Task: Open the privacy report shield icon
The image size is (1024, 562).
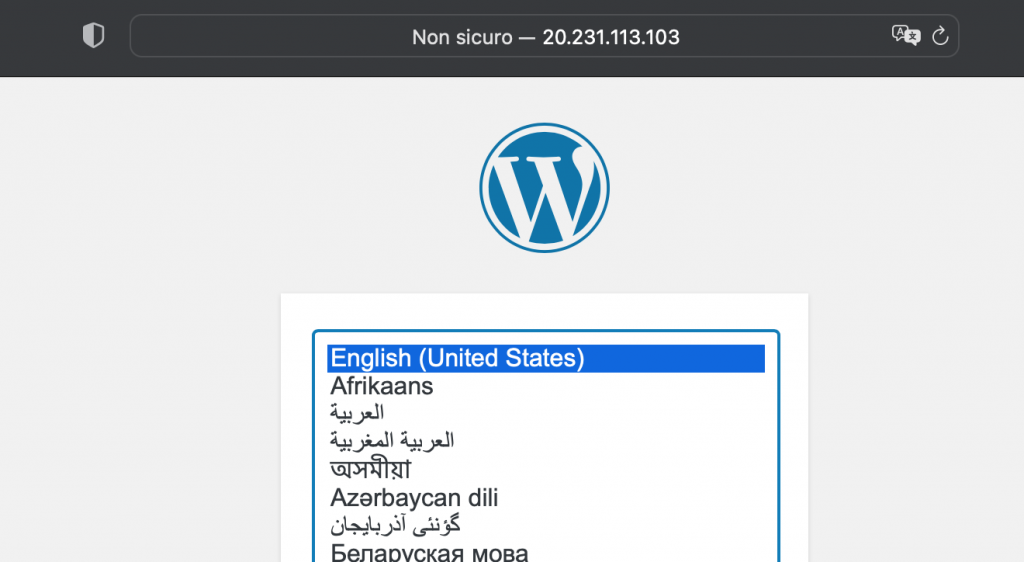Action: coord(93,35)
